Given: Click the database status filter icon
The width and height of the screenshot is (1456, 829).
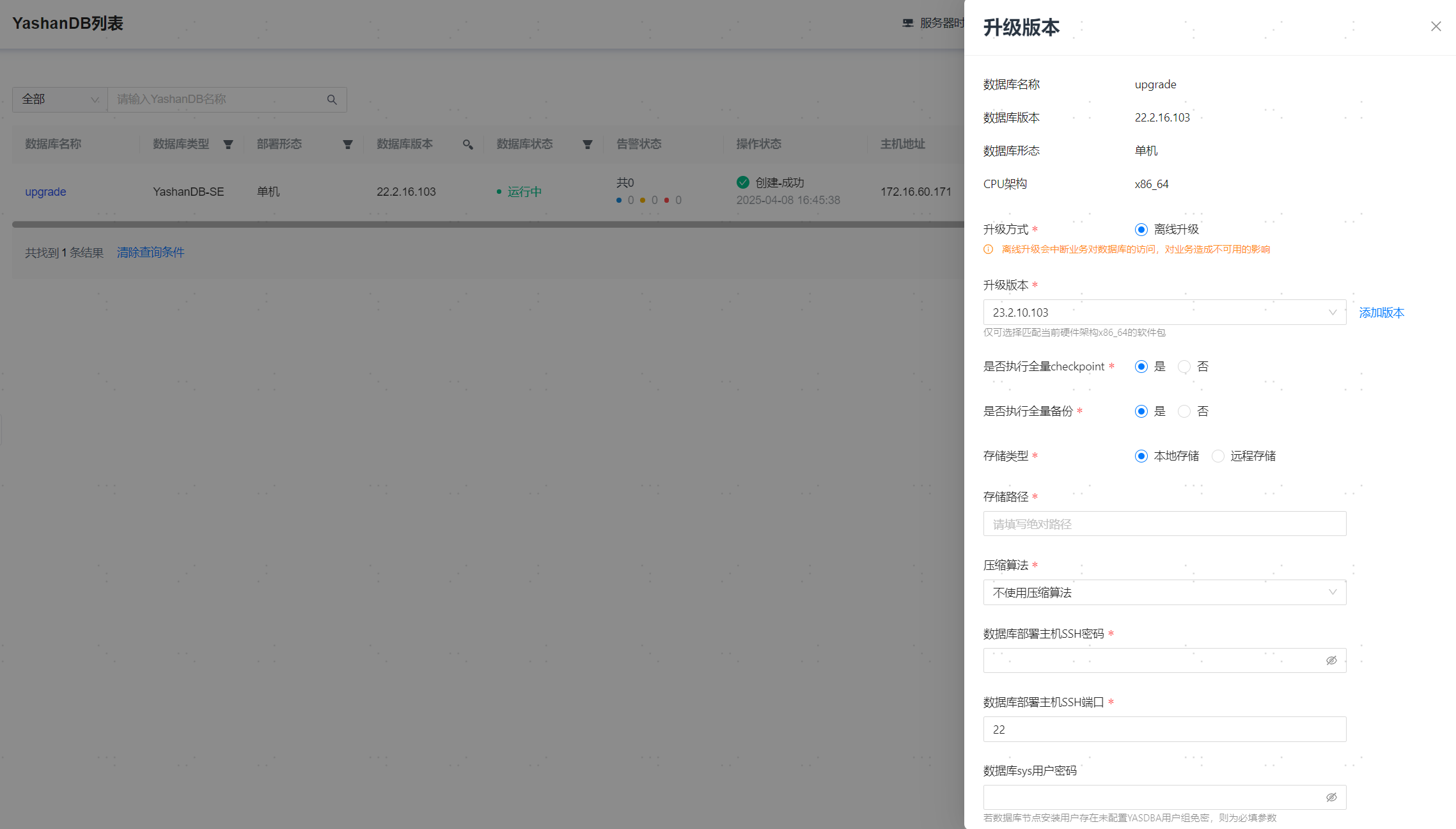Looking at the screenshot, I should coord(587,145).
